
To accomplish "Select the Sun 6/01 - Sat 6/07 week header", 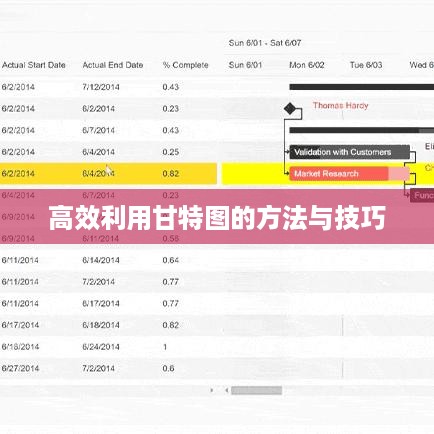I will click(x=265, y=43).
